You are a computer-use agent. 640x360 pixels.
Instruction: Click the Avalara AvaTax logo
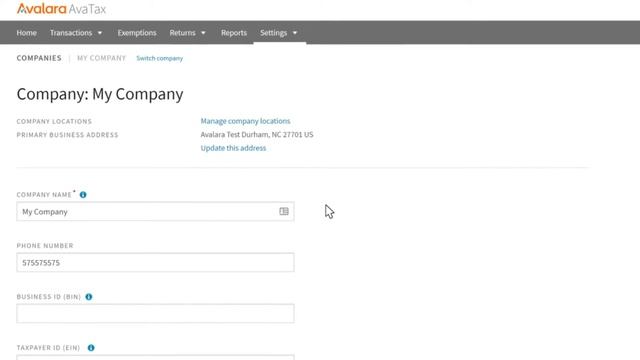pyautogui.click(x=61, y=9)
